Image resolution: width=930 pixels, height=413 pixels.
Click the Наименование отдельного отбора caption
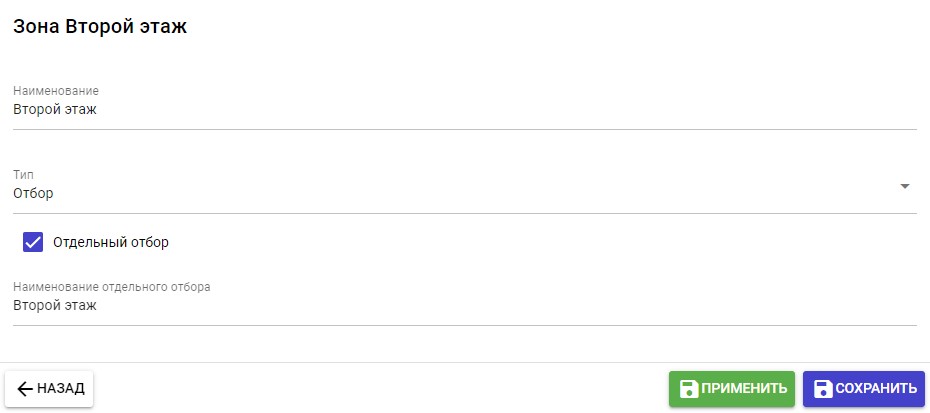click(112, 287)
